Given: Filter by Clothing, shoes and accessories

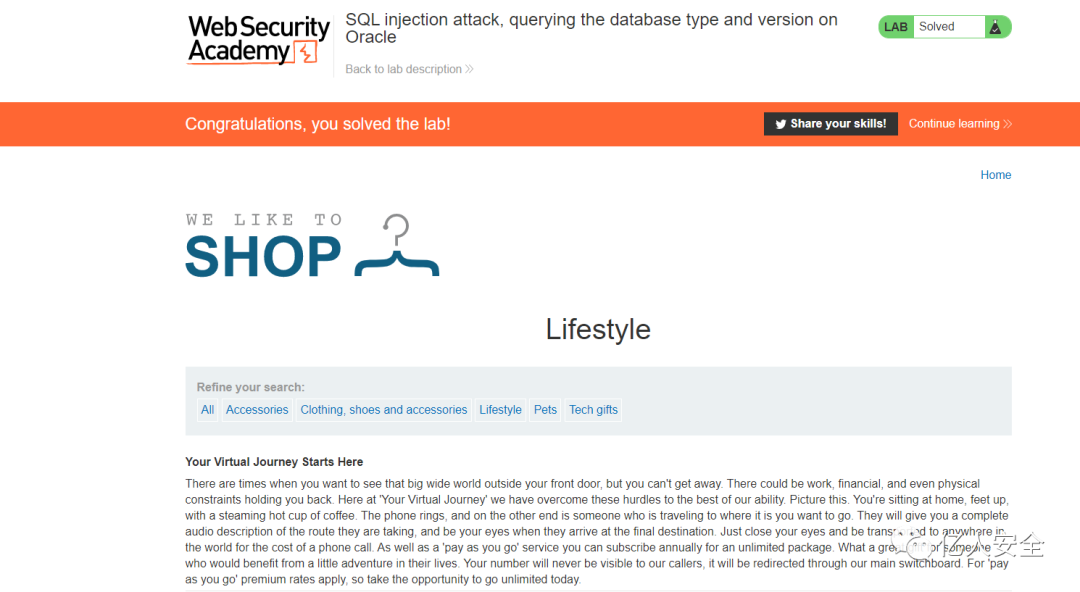Looking at the screenshot, I should tap(384, 410).
